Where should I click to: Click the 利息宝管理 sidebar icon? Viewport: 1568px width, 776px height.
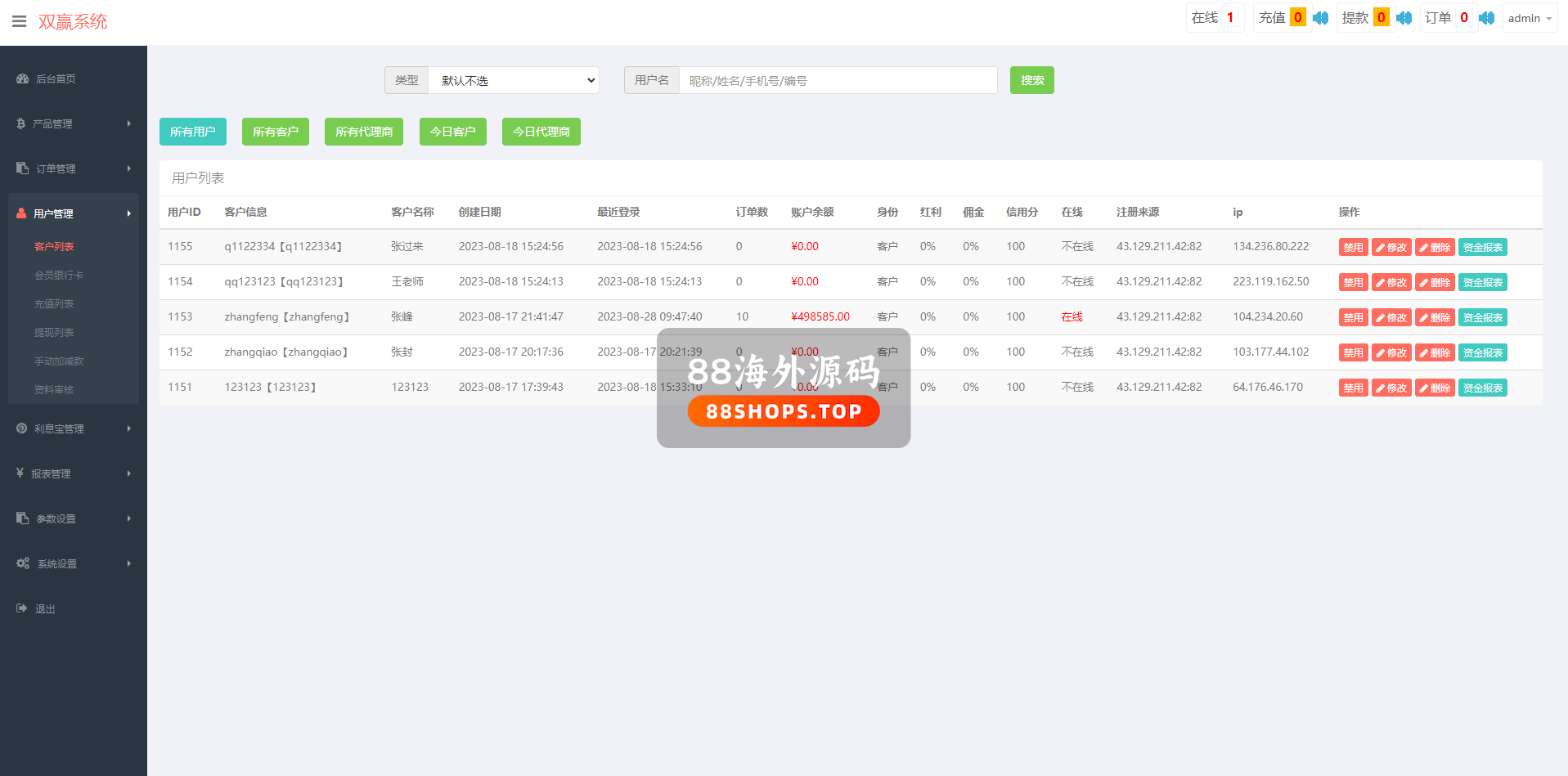pyautogui.click(x=22, y=428)
